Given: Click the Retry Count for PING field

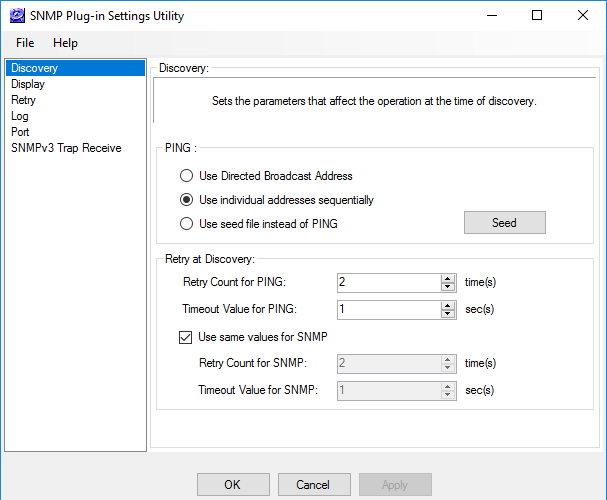Looking at the screenshot, I should coord(389,283).
